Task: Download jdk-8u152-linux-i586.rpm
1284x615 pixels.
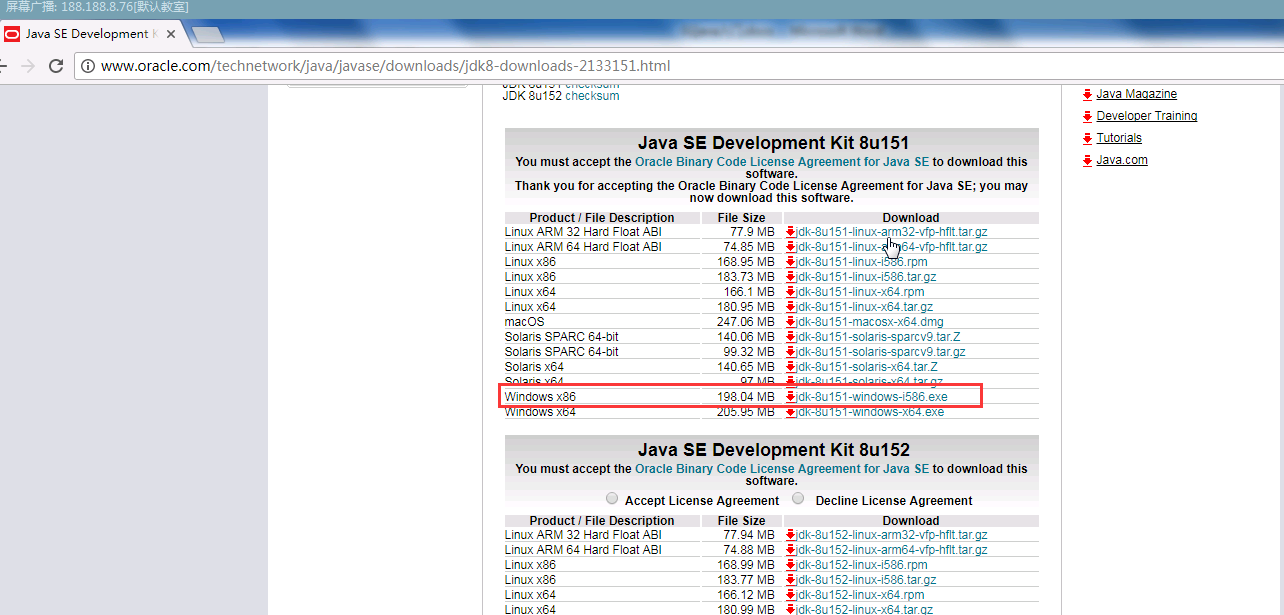Action: coord(862,565)
